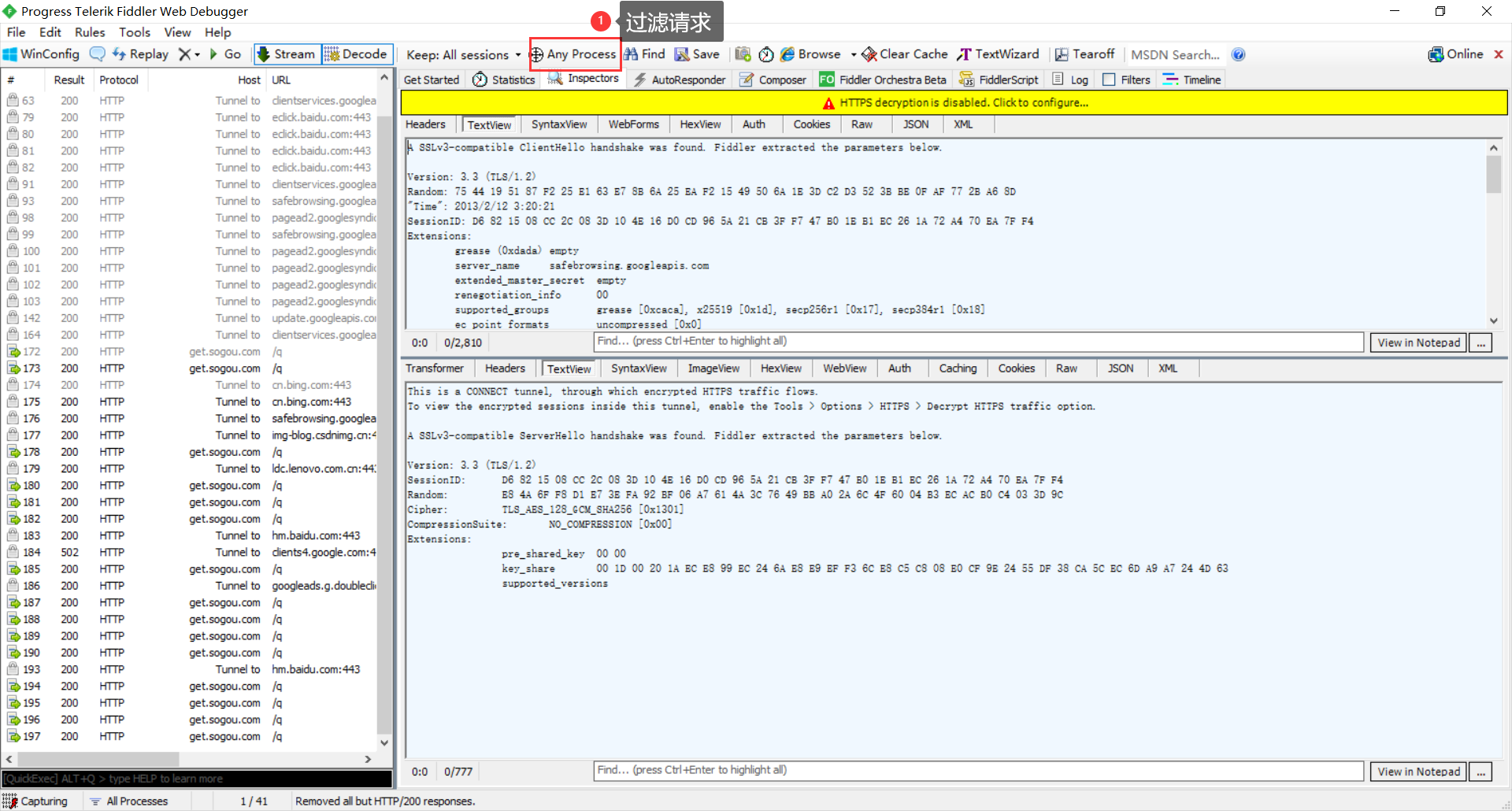Click request text vertical scrollbar thumb

click(x=1494, y=174)
